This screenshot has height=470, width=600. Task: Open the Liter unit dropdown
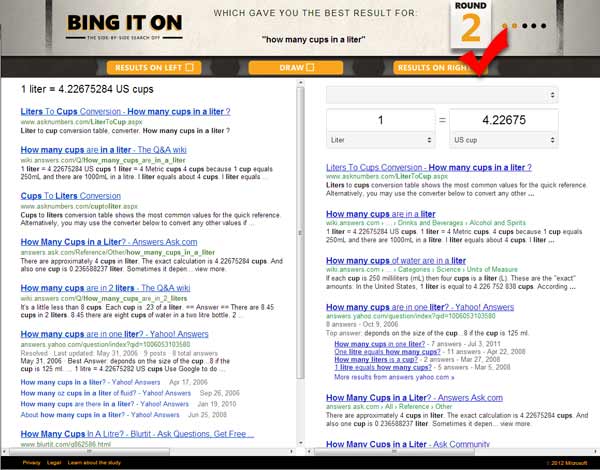coord(380,140)
